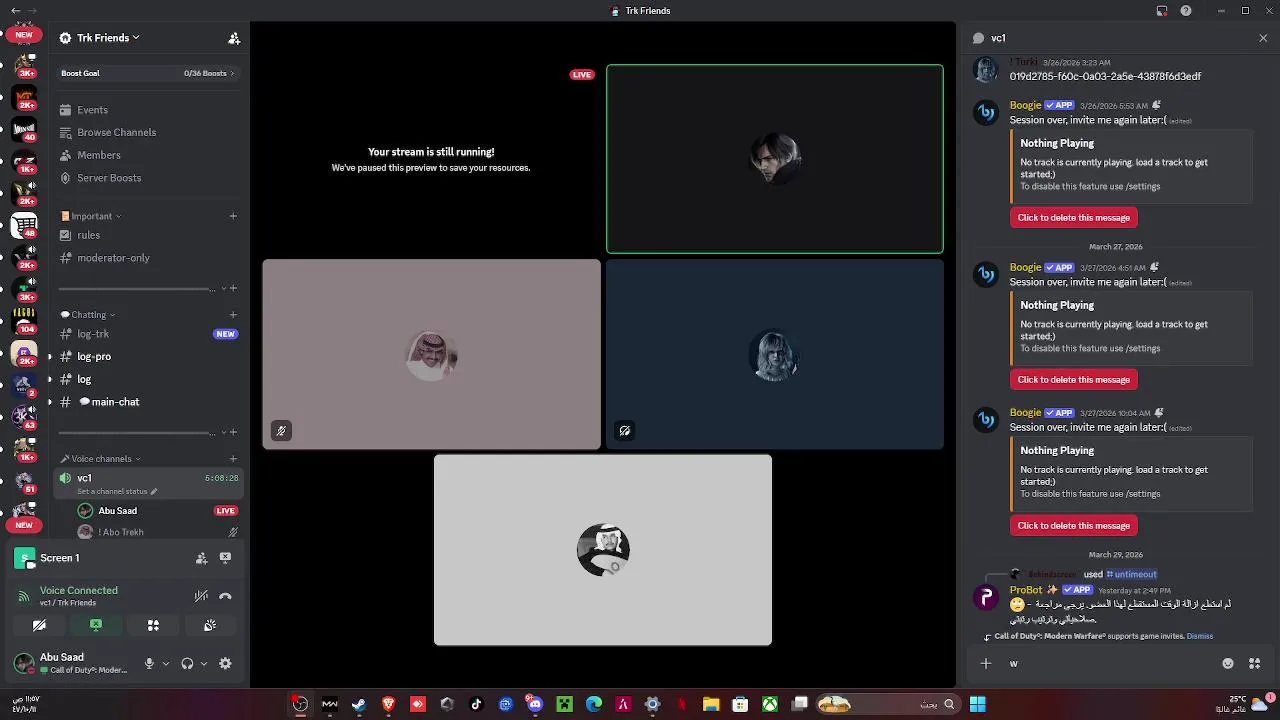1280x720 pixels.
Task: Open the inbox icon in title bar
Action: [1162, 11]
